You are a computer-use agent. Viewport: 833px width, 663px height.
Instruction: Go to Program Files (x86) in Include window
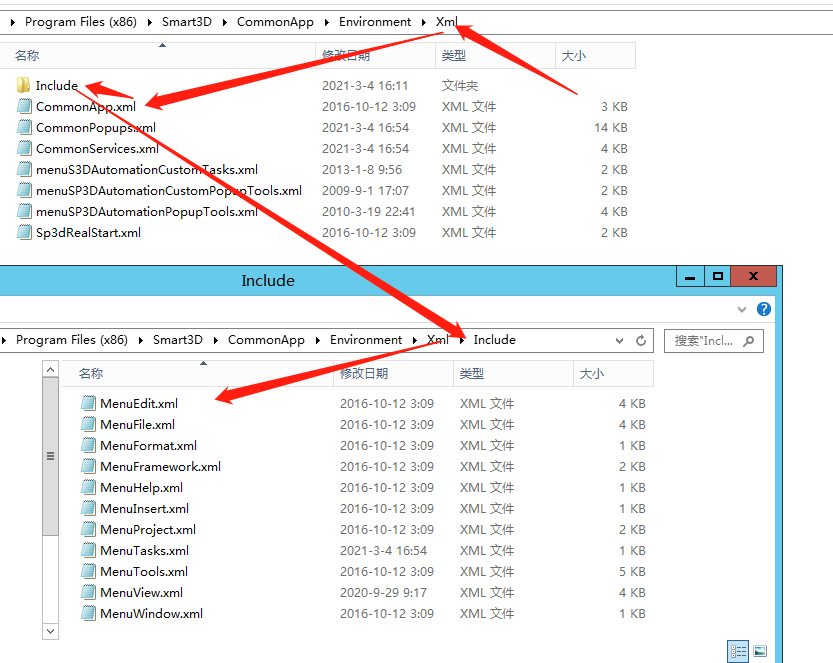coord(72,339)
